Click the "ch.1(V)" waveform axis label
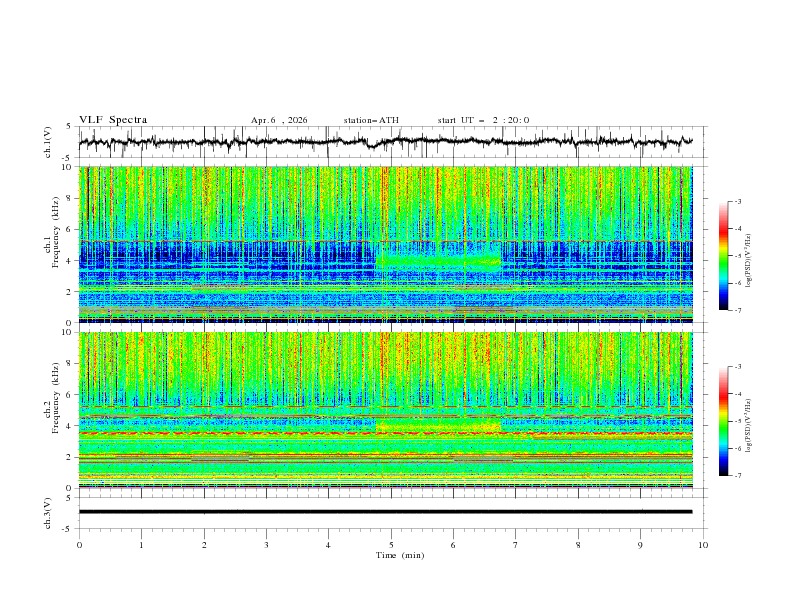The width and height of the screenshot is (792, 612). click(48, 142)
